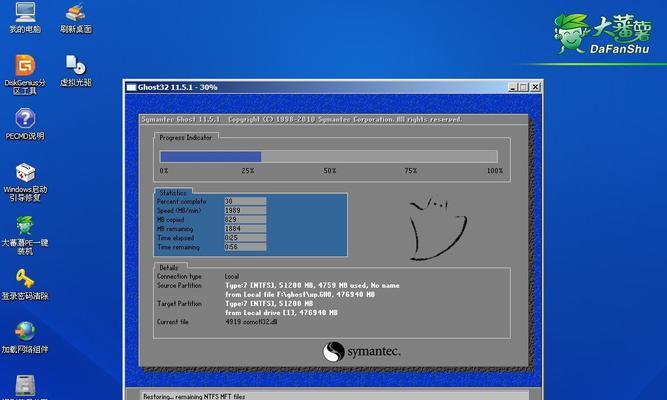This screenshot has height=400, width=667.
Task: Launch DiskGenius分区工具 icon
Action: 25,74
